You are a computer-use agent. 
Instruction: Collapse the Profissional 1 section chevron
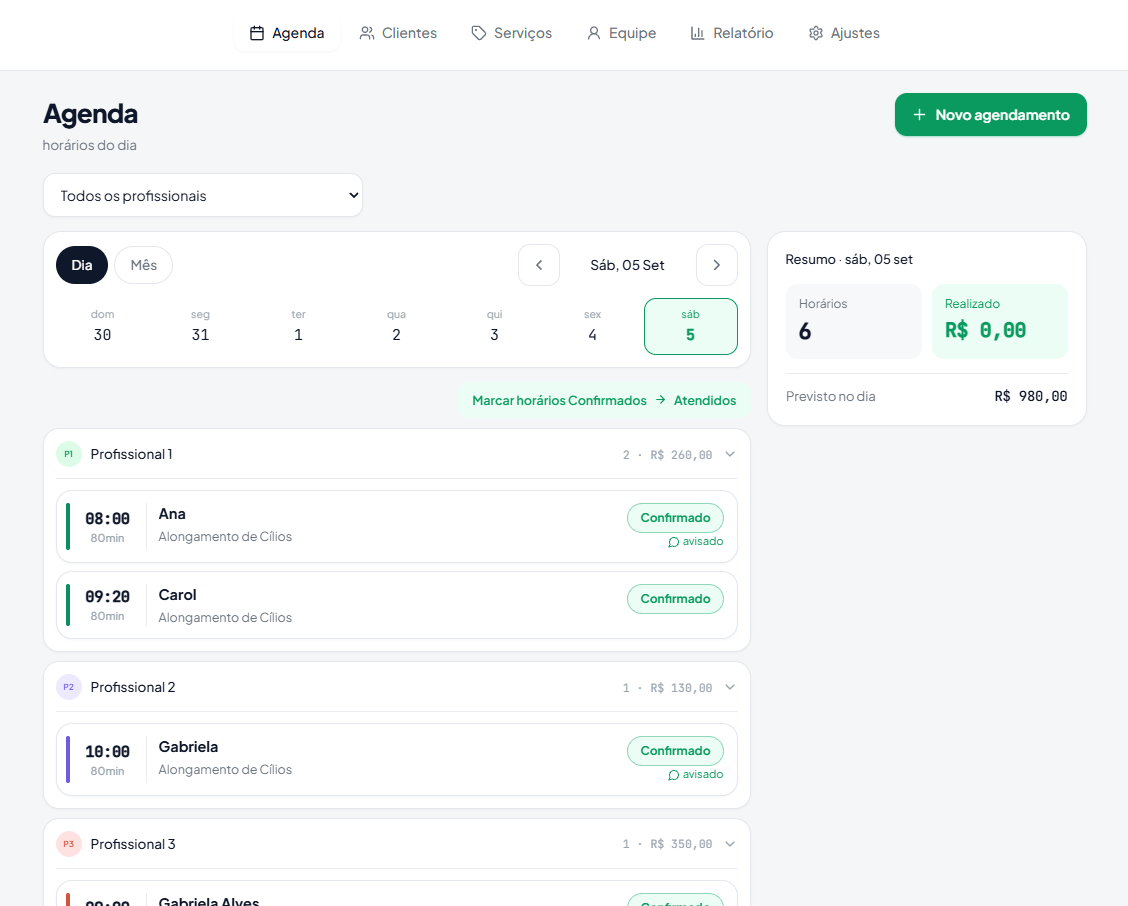click(730, 454)
